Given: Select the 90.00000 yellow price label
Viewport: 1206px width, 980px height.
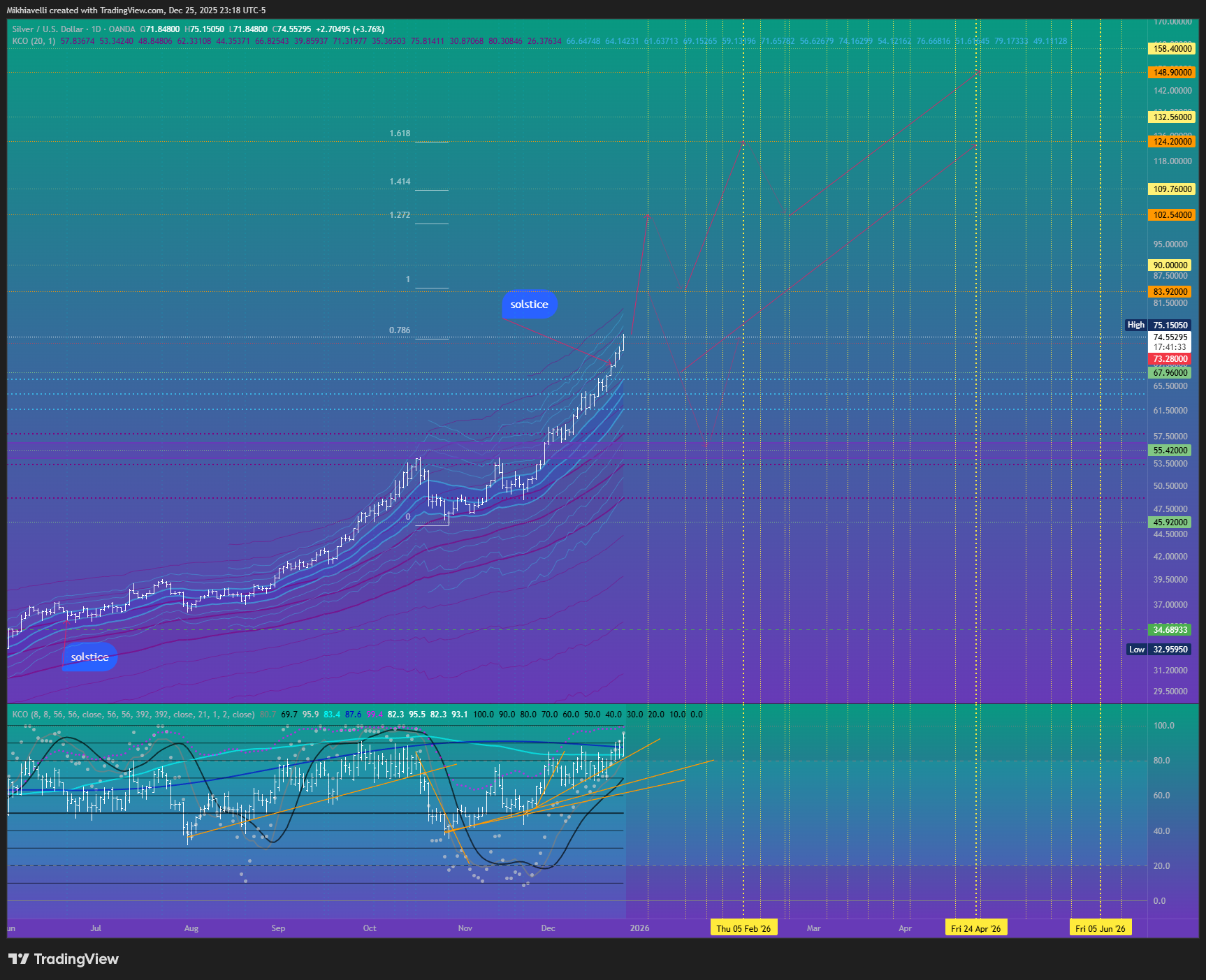Looking at the screenshot, I should click(1170, 265).
